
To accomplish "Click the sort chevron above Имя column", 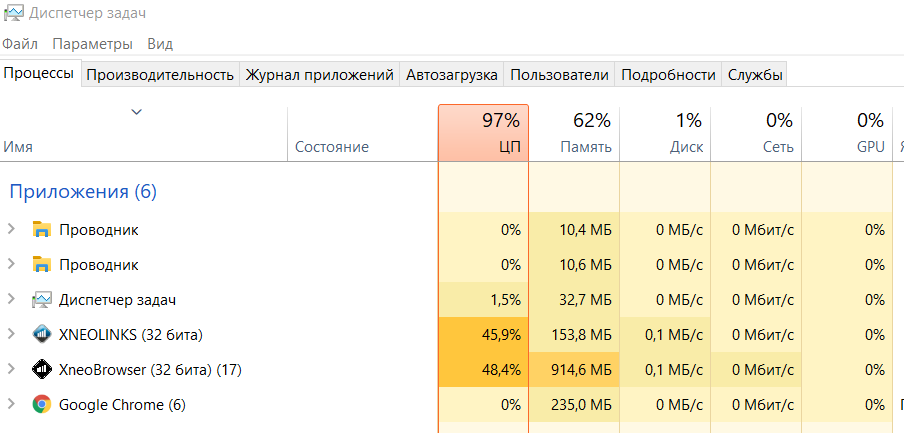I will click(x=136, y=112).
